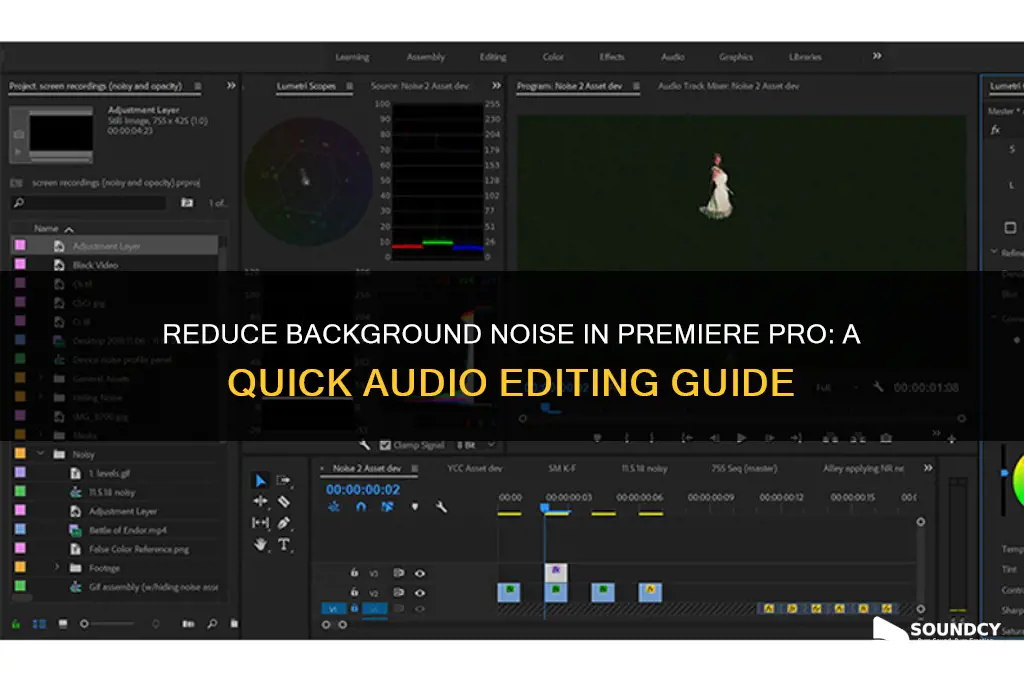The height and width of the screenshot is (680, 1024).
Task: Click Automate to Sequence icon
Action: coord(188,624)
